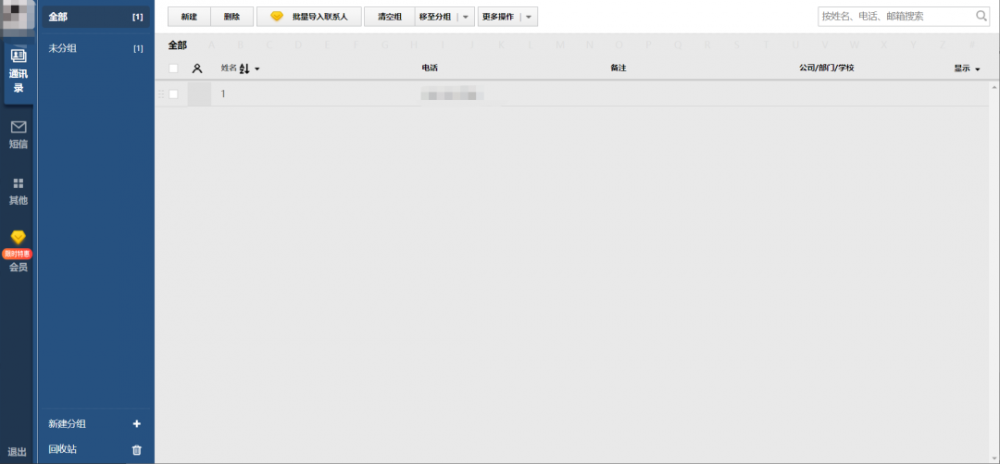Open the 其他 grid icon
The image size is (1000, 464).
pos(18,184)
